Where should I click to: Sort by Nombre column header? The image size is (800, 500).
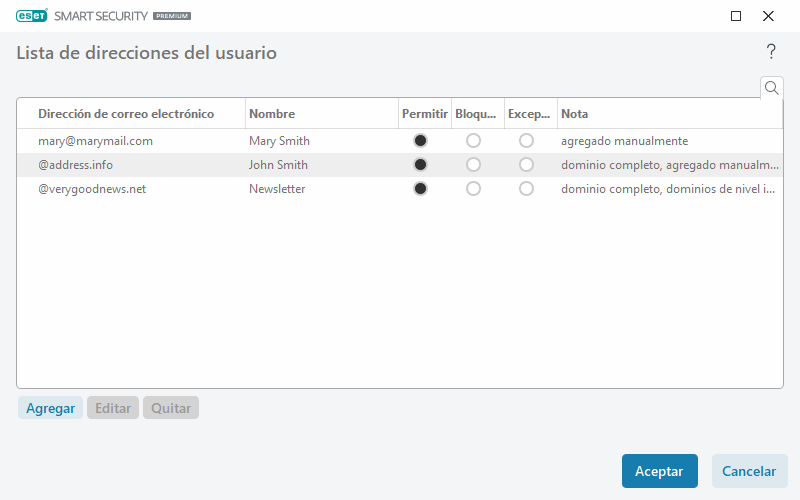point(272,114)
